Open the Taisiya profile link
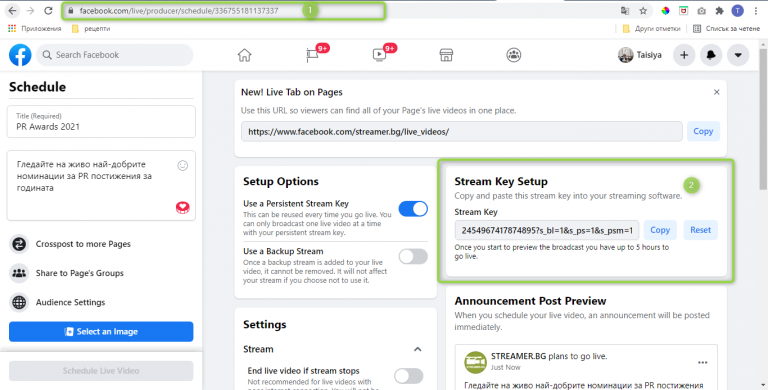 640,55
